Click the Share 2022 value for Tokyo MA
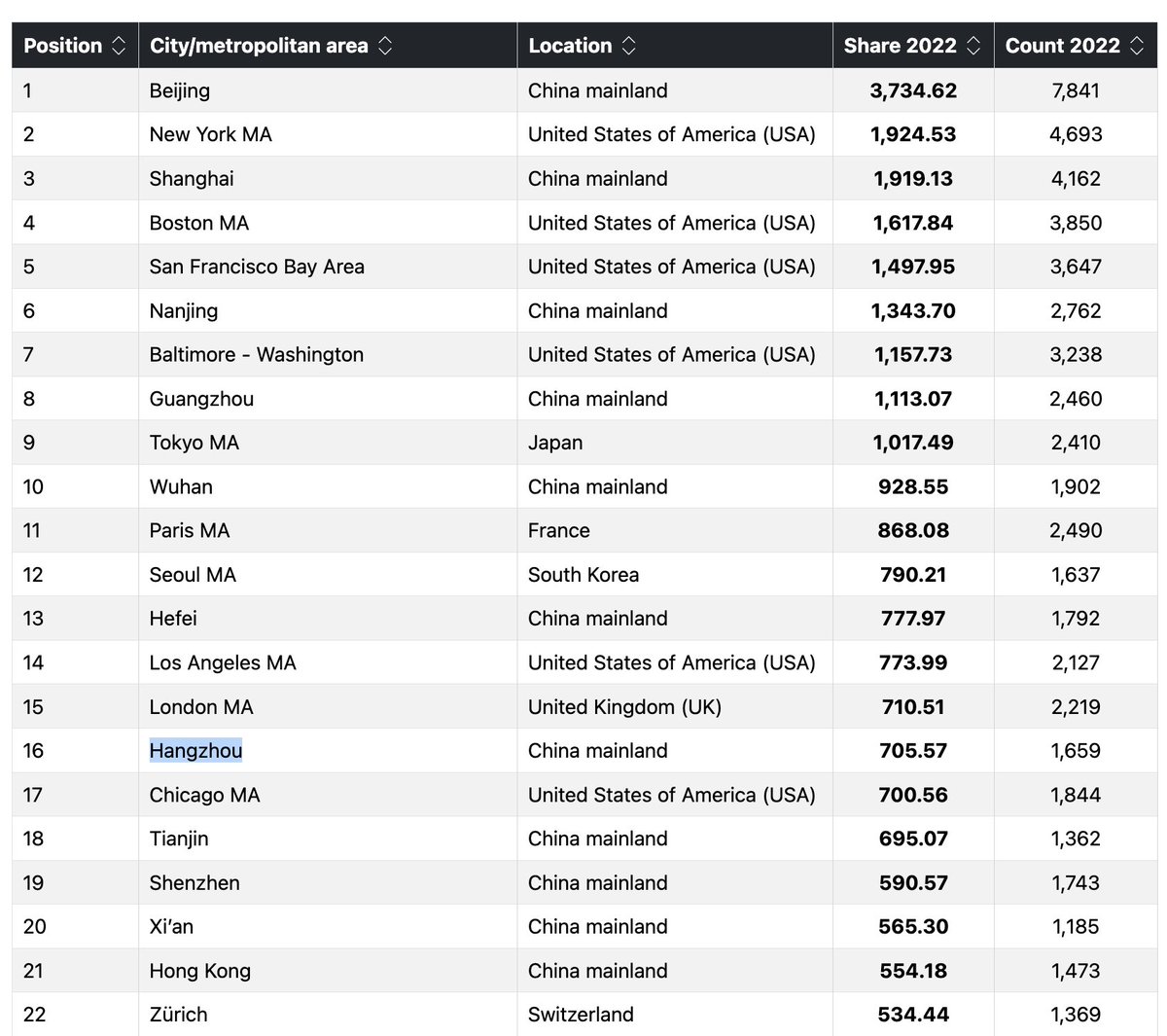This screenshot has width=1167, height=1036. [913, 442]
